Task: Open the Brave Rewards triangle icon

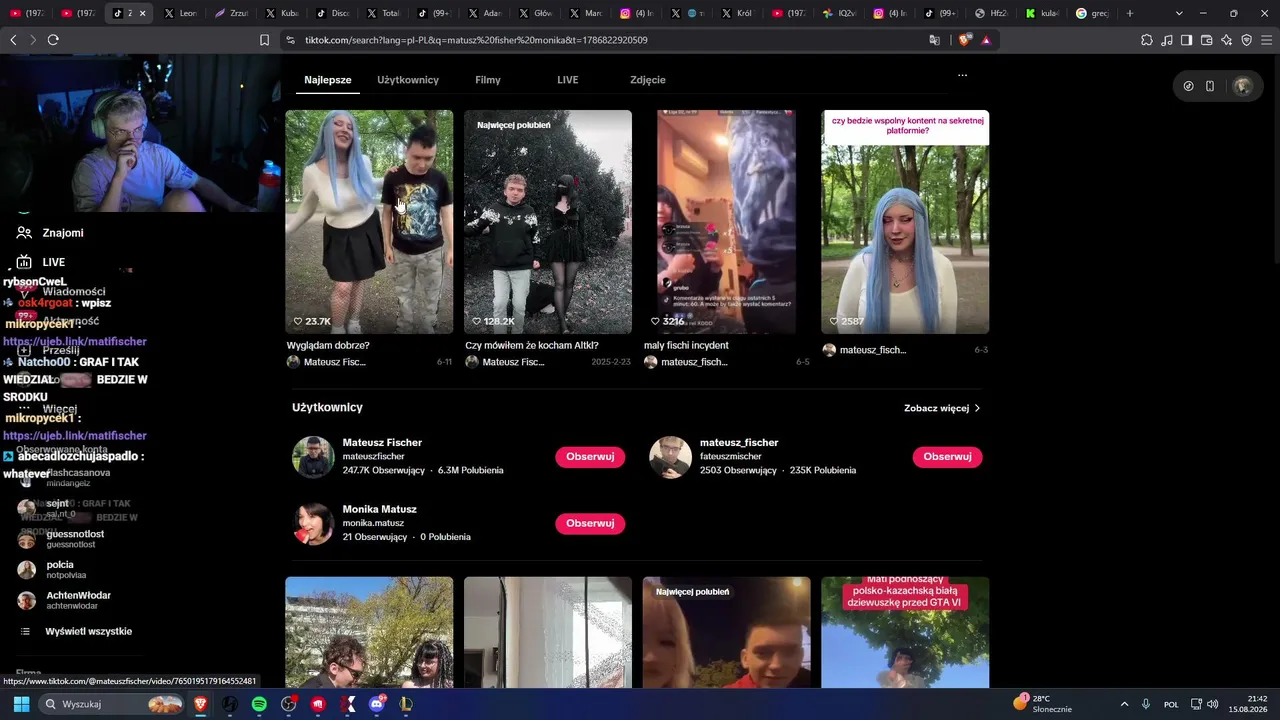Action: [x=986, y=40]
